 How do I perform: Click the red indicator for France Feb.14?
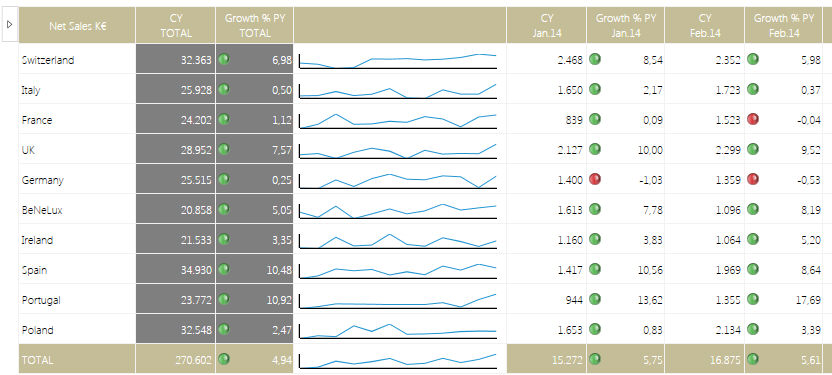(x=753, y=119)
